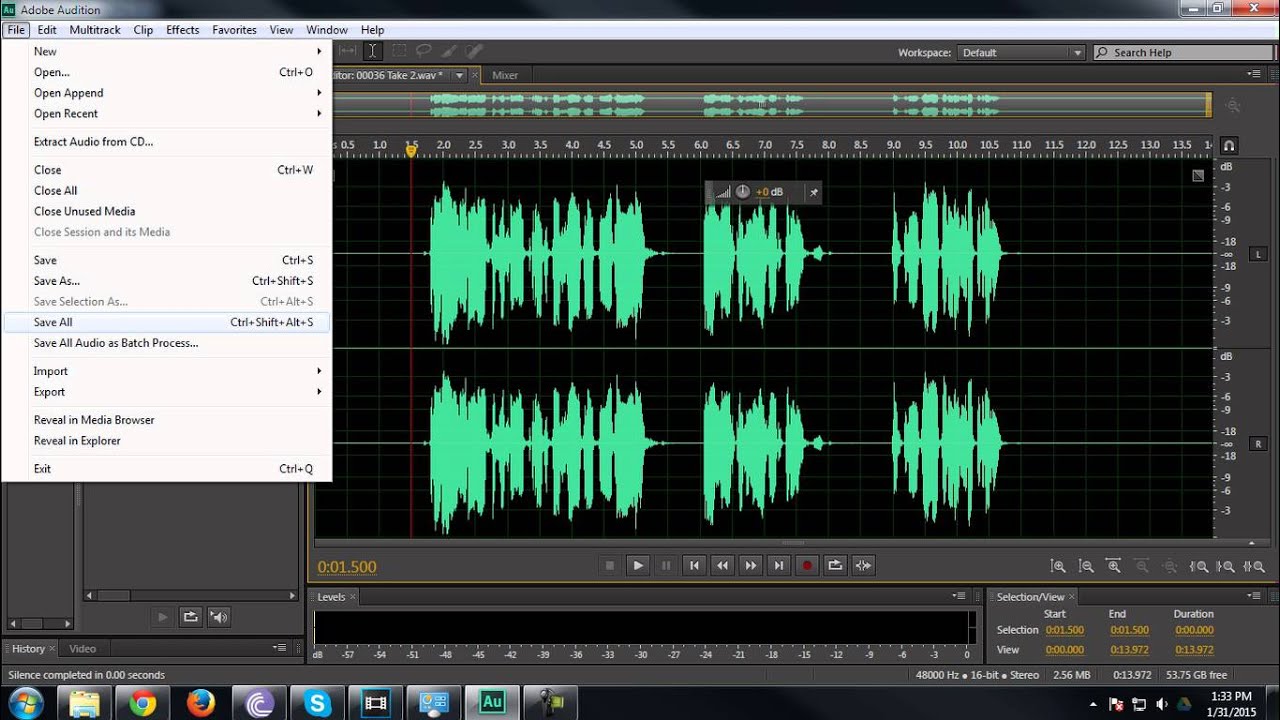This screenshot has width=1280, height=720.
Task: Open Skype from the taskbar
Action: tap(318, 702)
